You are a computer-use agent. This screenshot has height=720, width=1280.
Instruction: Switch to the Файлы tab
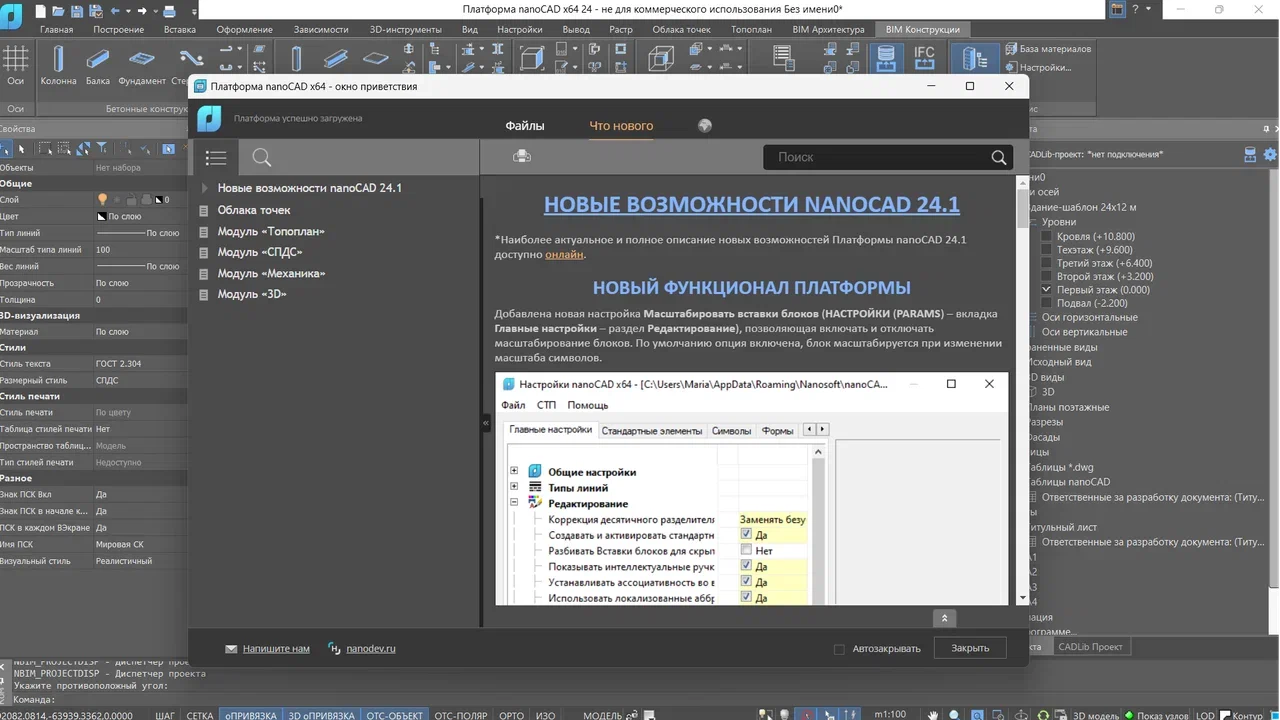coord(525,125)
